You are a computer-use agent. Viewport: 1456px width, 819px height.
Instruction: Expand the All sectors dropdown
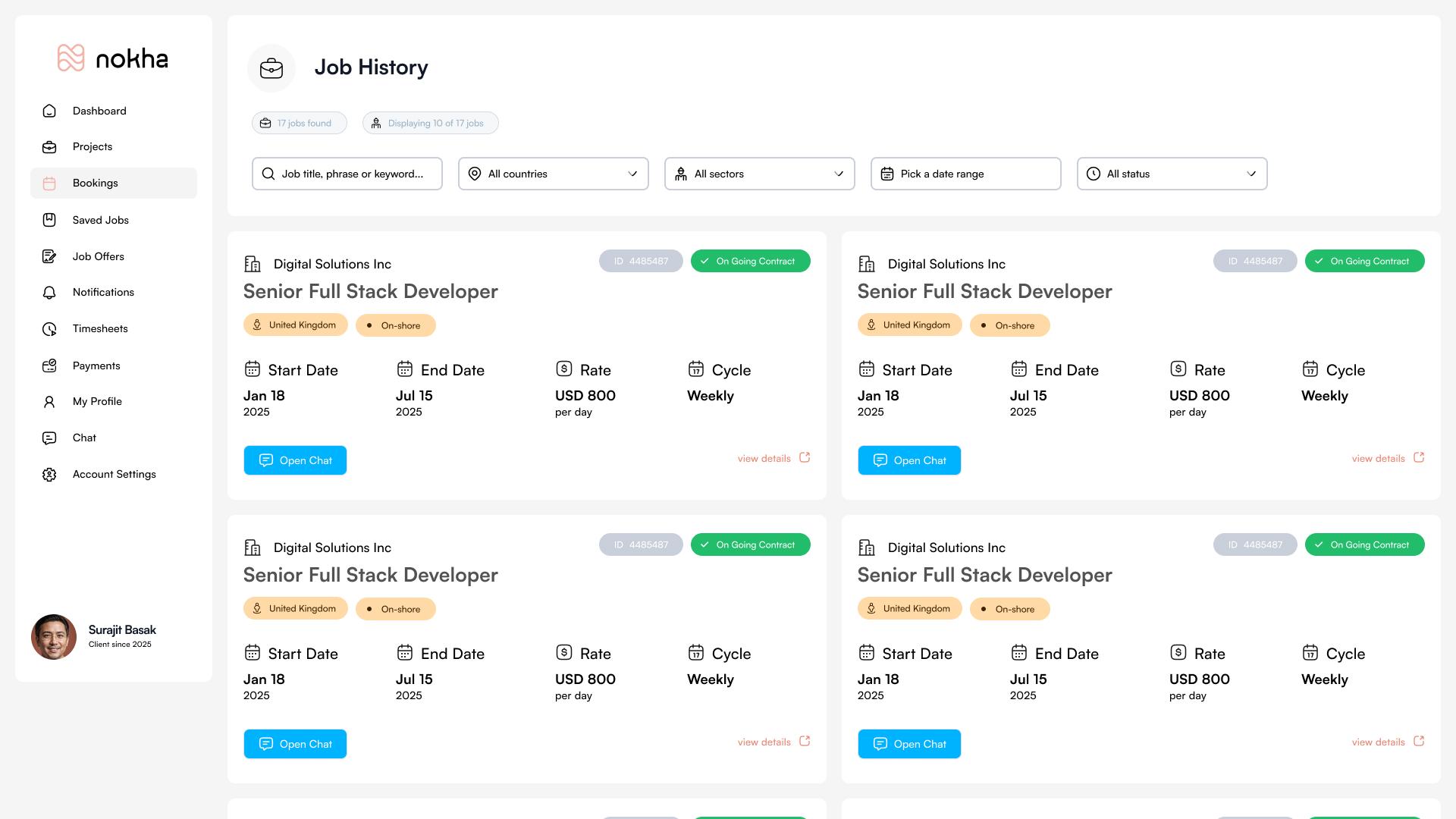pos(759,174)
